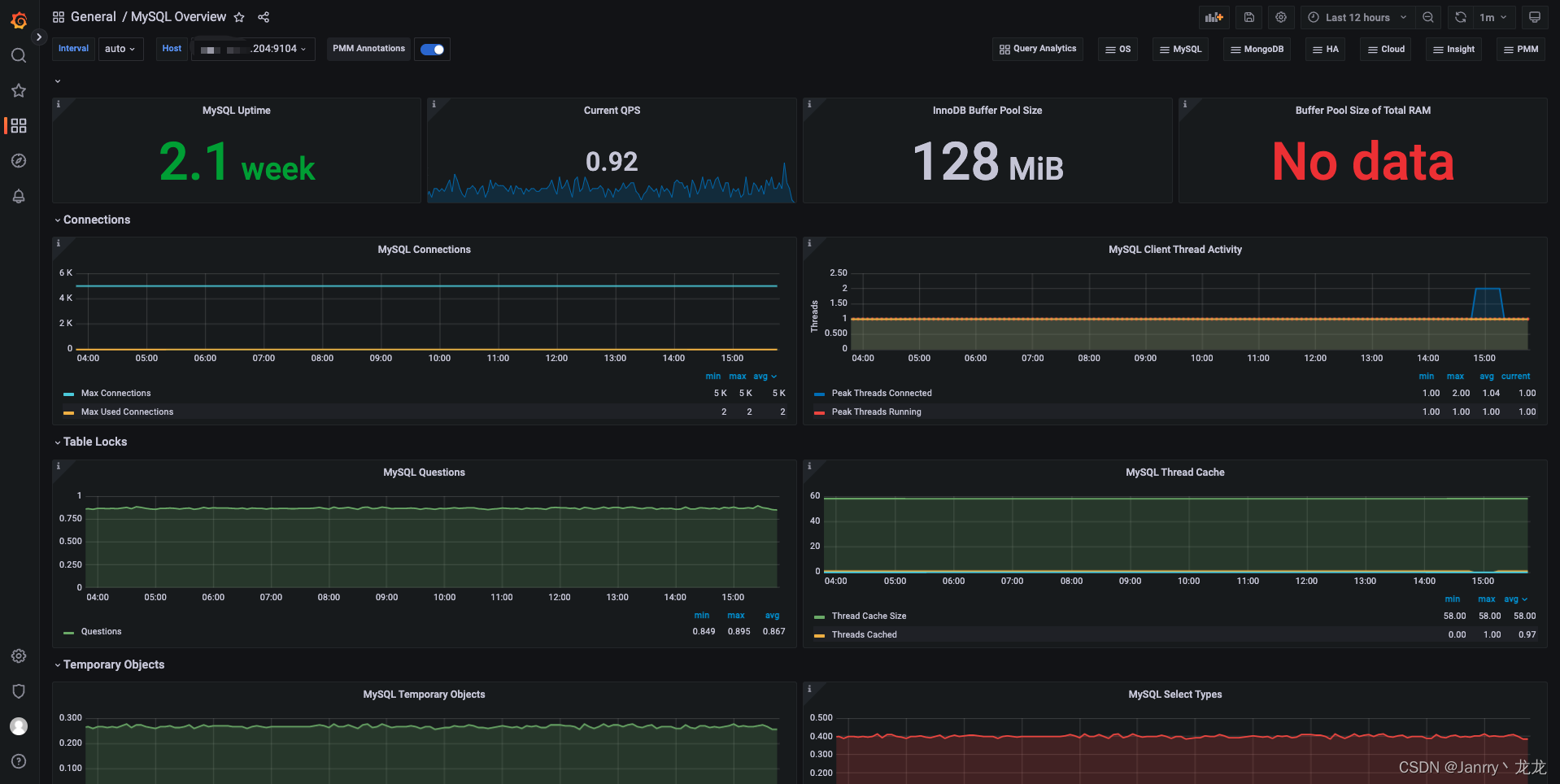The height and width of the screenshot is (784, 1560).
Task: Open the Interval auto dropdown
Action: pos(120,49)
